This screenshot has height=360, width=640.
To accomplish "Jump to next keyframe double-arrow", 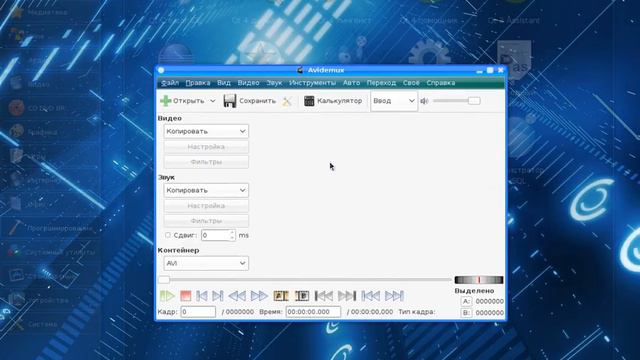I will coord(259,296).
